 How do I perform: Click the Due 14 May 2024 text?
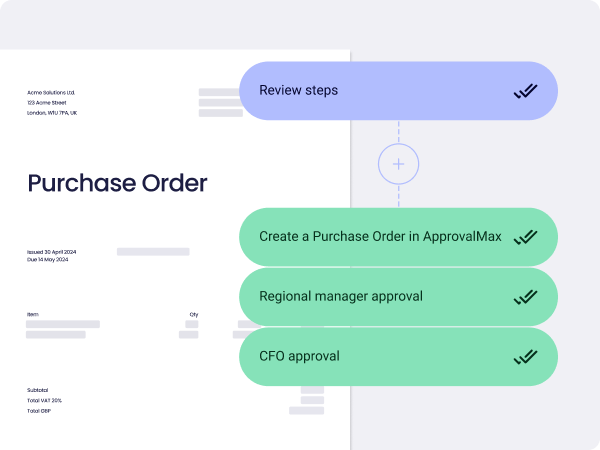pyautogui.click(x=47, y=259)
